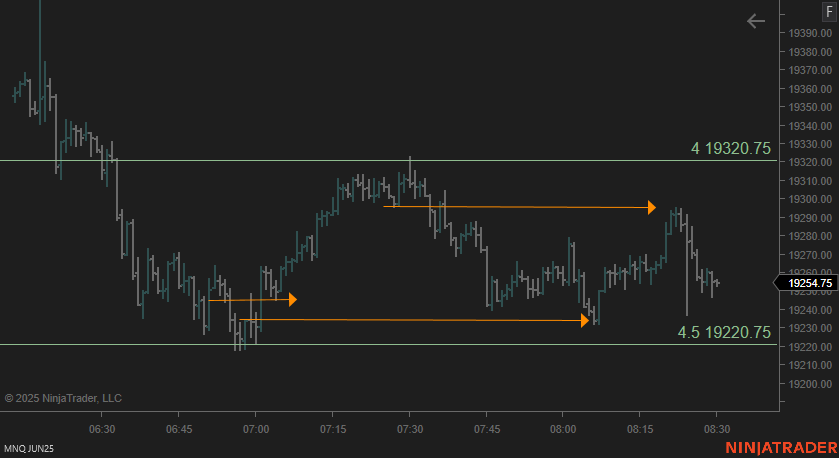Click the MNQ JUN25 instrument label

[x=31, y=447]
